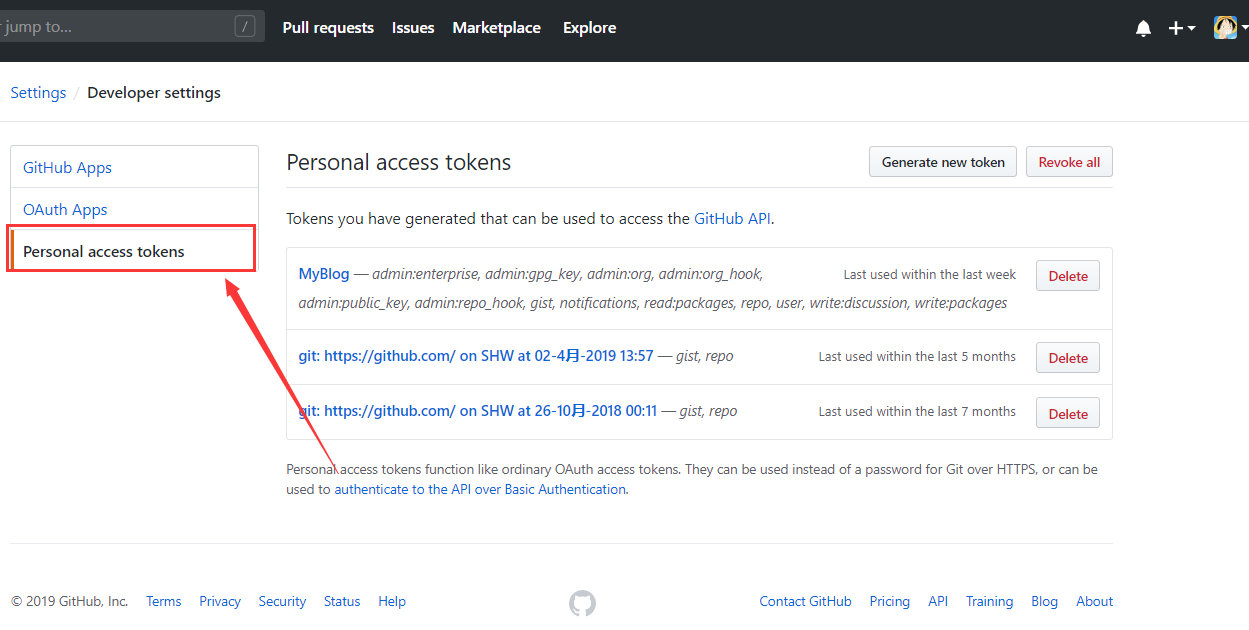1249x630 pixels.
Task: Open the Status footer link
Action: pos(342,601)
